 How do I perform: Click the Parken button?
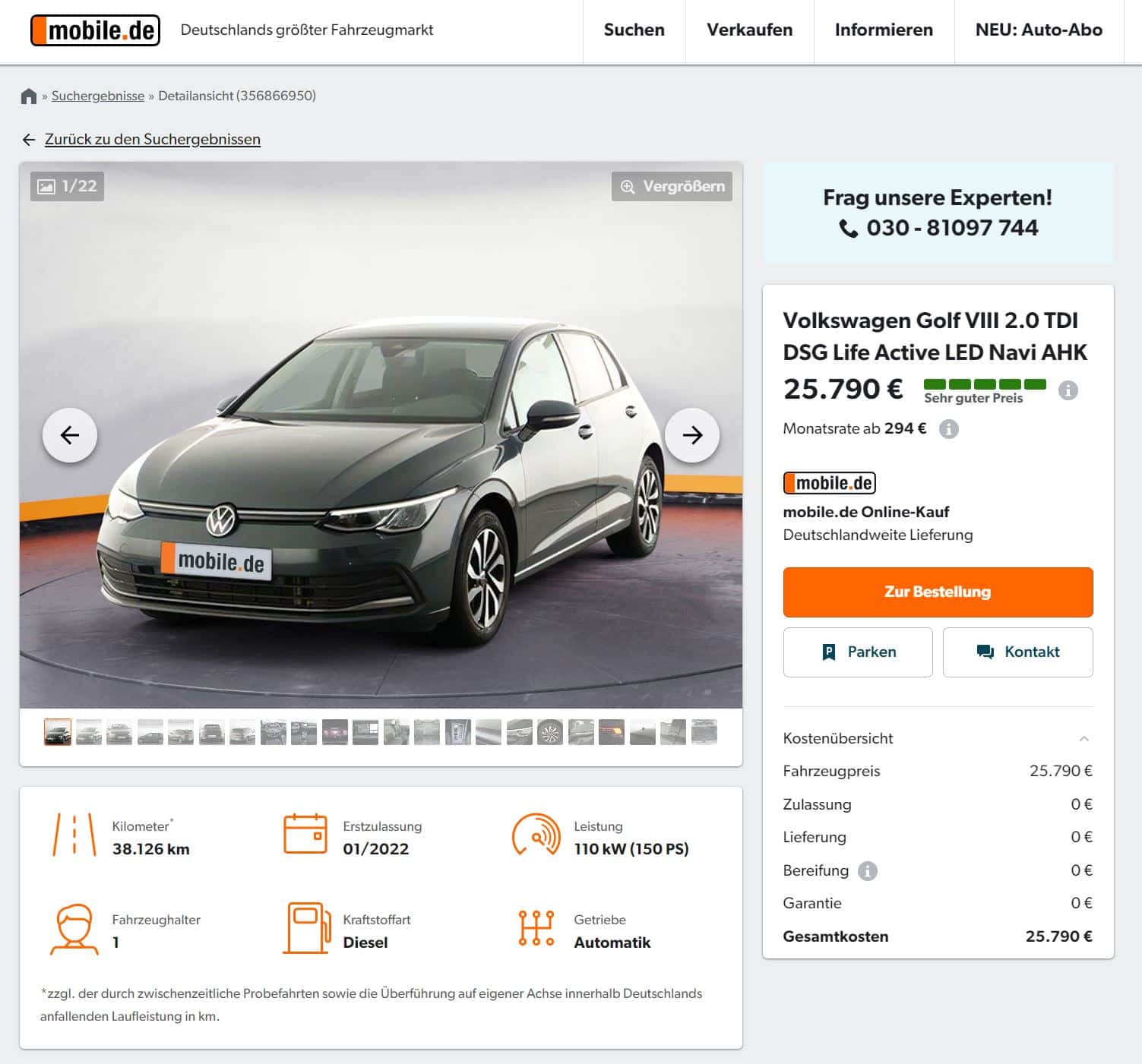[x=858, y=652]
